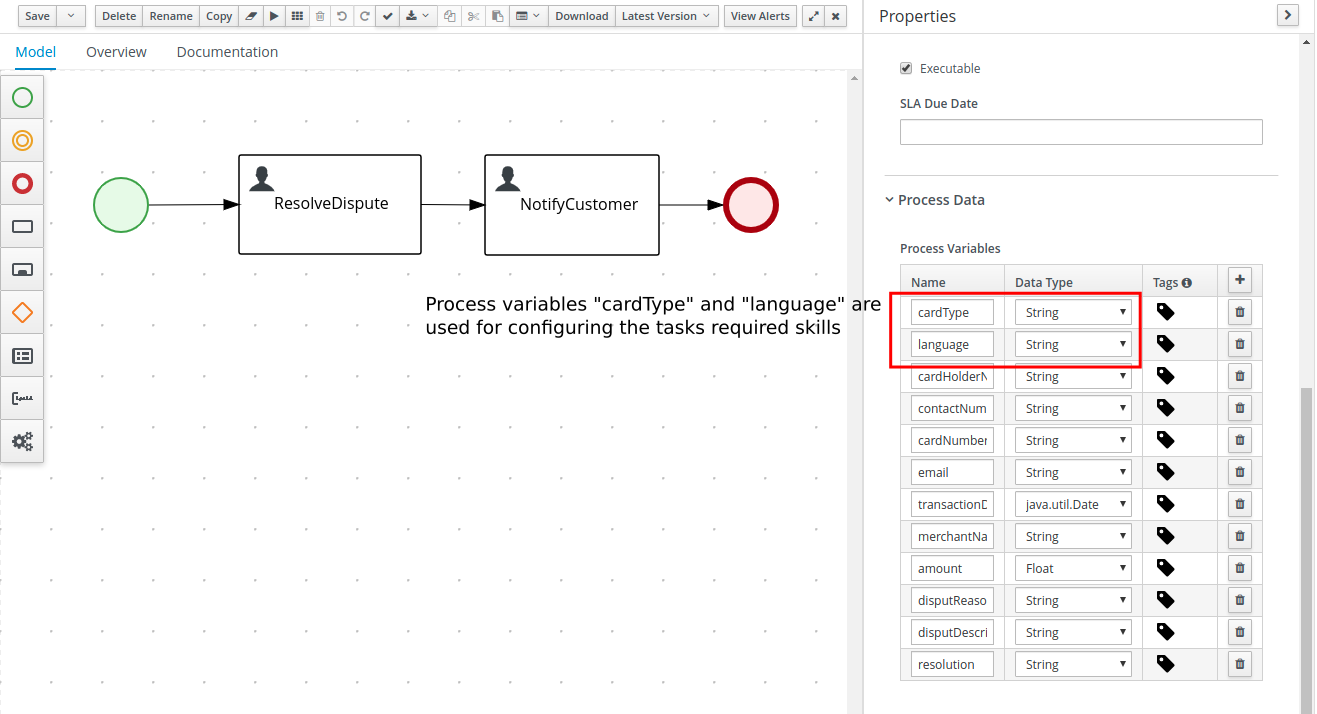The width and height of the screenshot is (1317, 714).
Task: Open the Custom Tasks gears palette
Action: click(x=22, y=441)
